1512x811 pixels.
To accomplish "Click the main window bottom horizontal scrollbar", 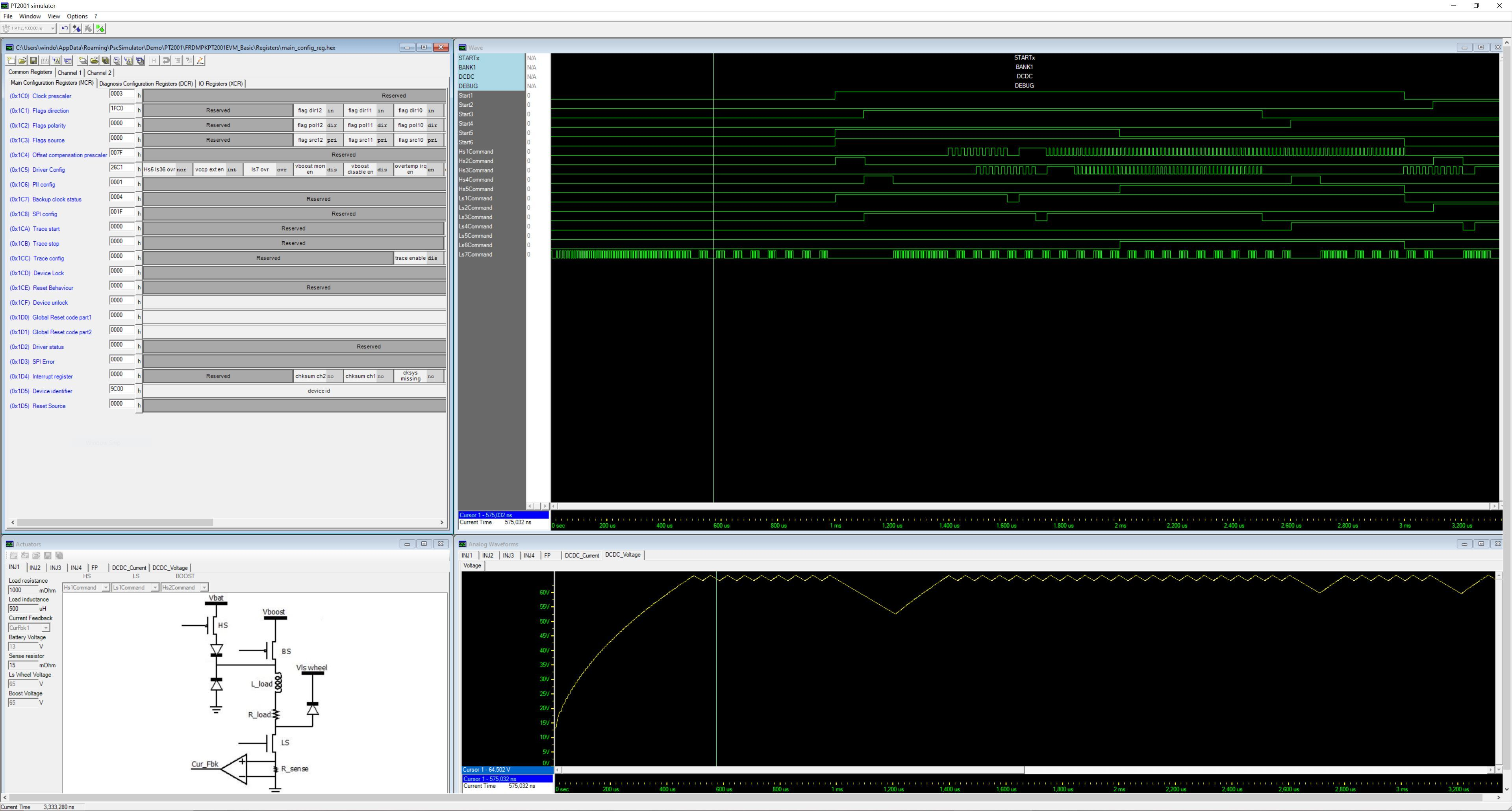I will pos(751,798).
